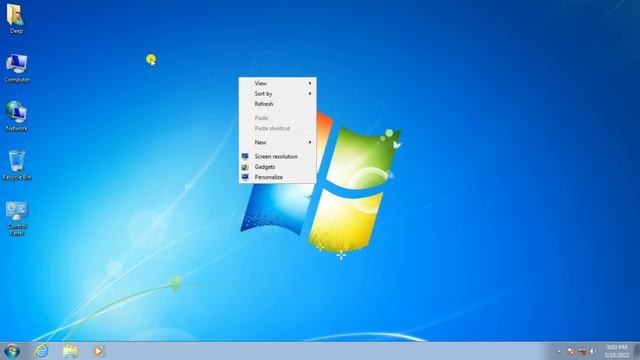Open Windows Explorer from the taskbar
This screenshot has width=640, height=360.
pos(70,351)
